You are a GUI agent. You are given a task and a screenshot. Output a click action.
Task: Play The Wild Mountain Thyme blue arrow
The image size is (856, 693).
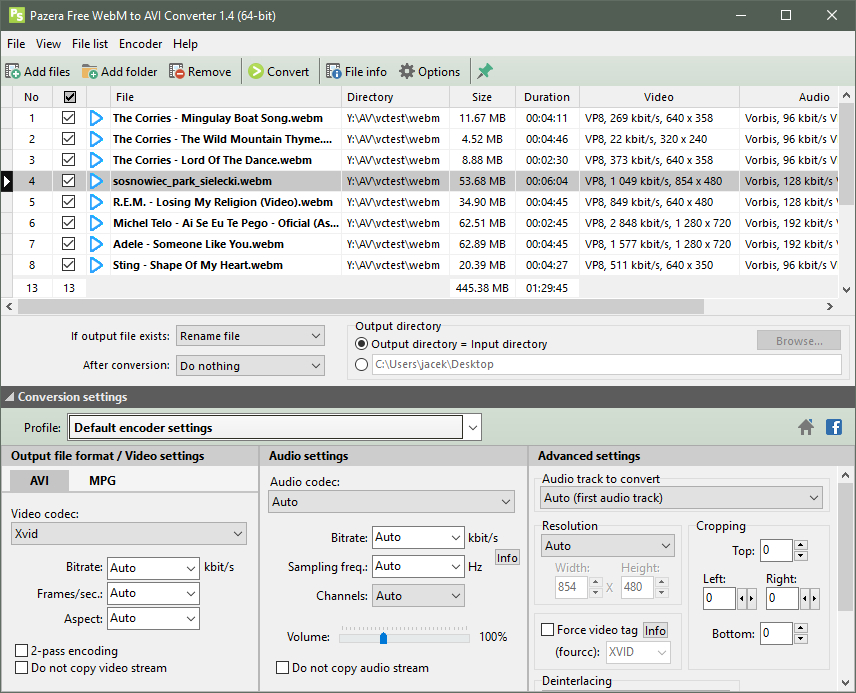[96, 139]
